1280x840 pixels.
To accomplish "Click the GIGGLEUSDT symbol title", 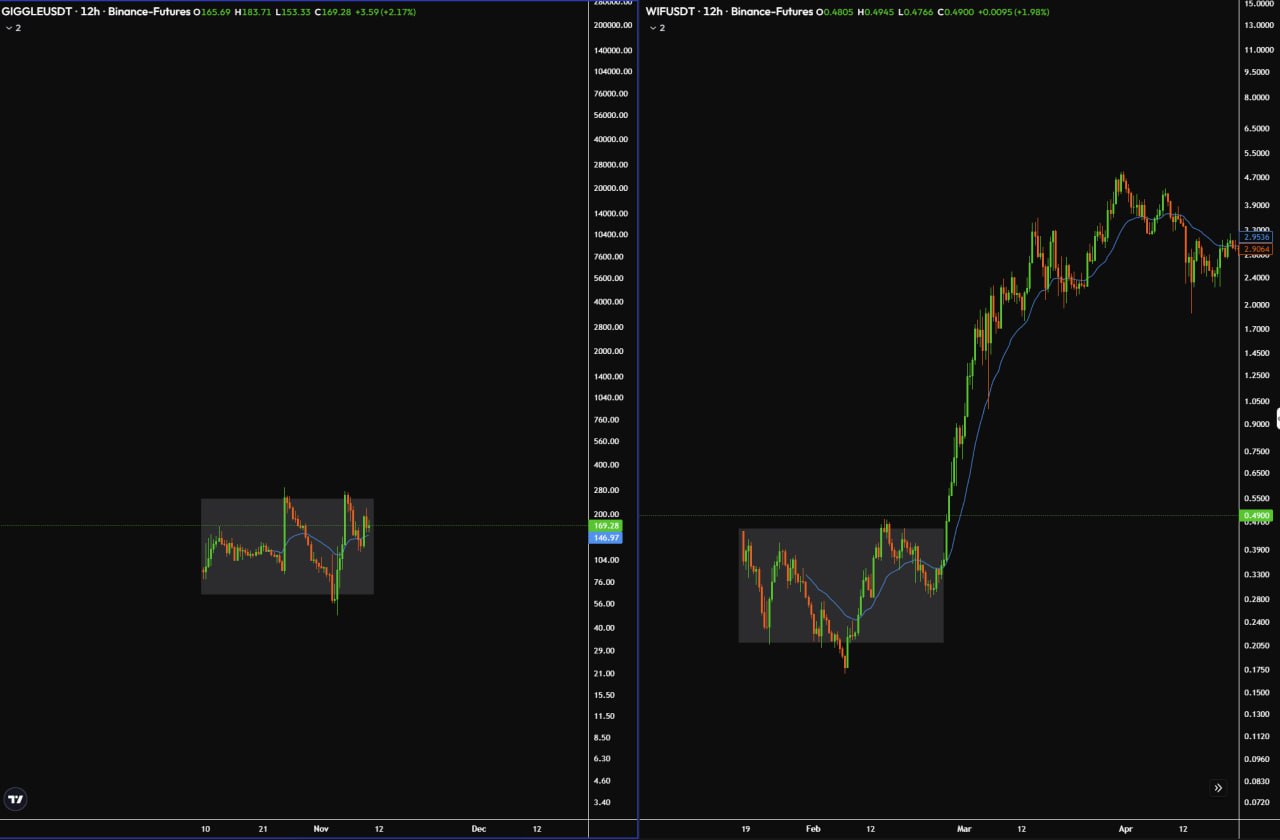I will tap(34, 12).
